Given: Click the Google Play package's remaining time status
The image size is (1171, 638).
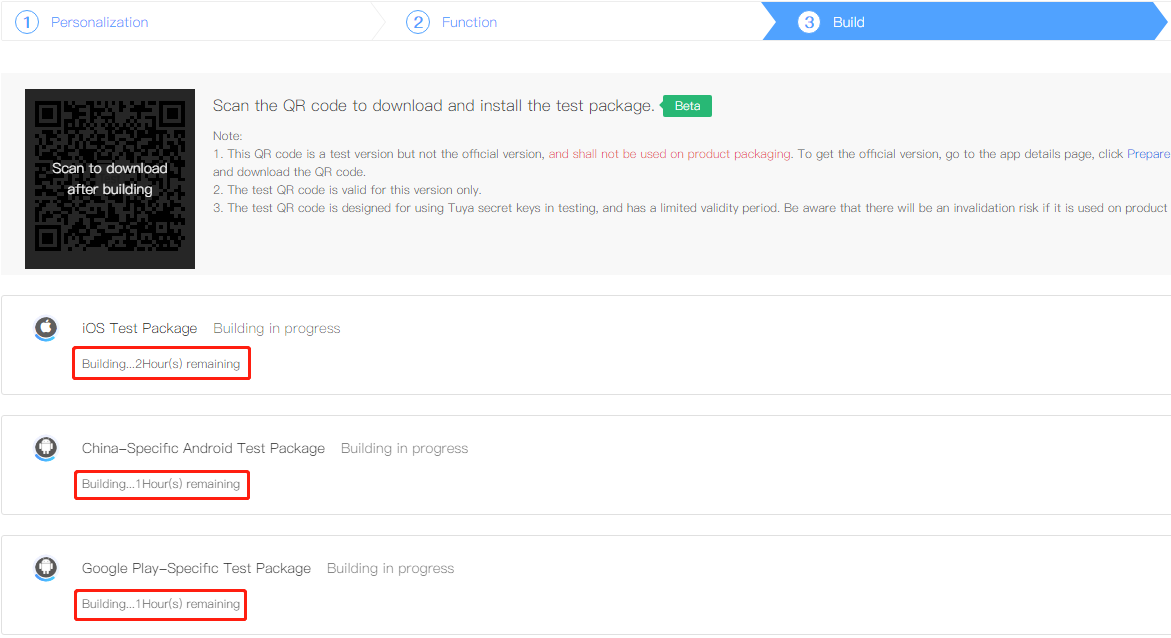Looking at the screenshot, I should coord(161,604).
